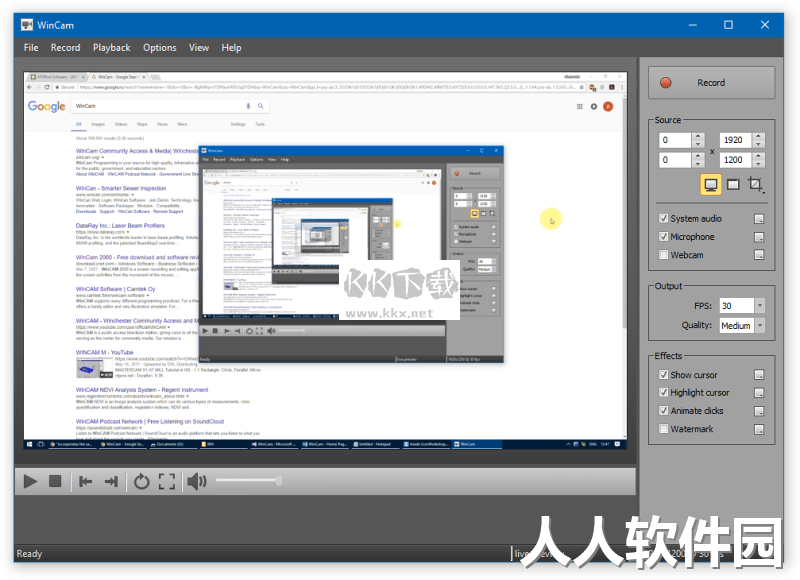This screenshot has width=800, height=580.
Task: Click the Ready status bar text
Action: [29, 553]
